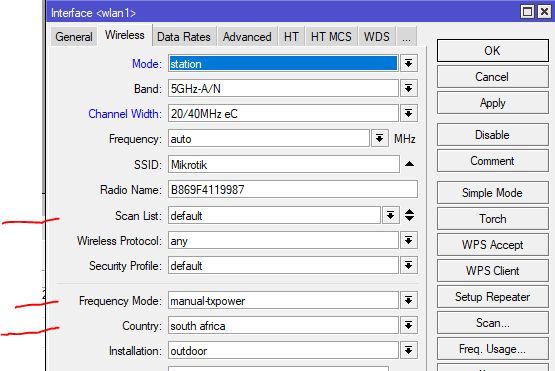Open the Security Profile dropdown

(x=408, y=266)
